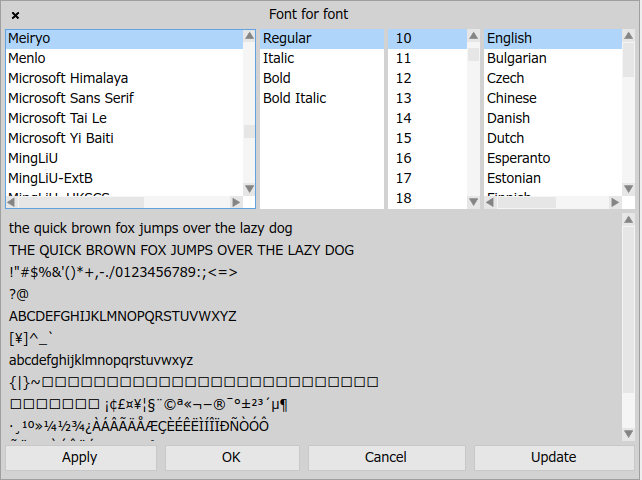
Task: Click language list scroll left arrow
Action: tap(490, 202)
